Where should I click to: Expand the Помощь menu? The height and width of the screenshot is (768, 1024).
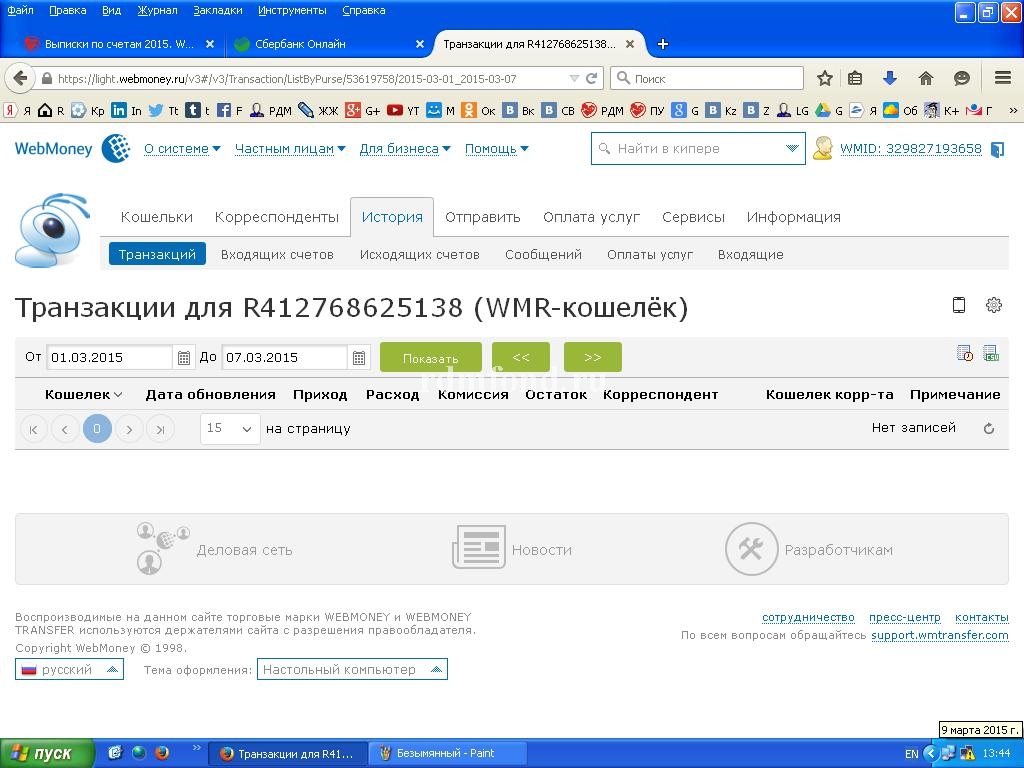coord(497,149)
